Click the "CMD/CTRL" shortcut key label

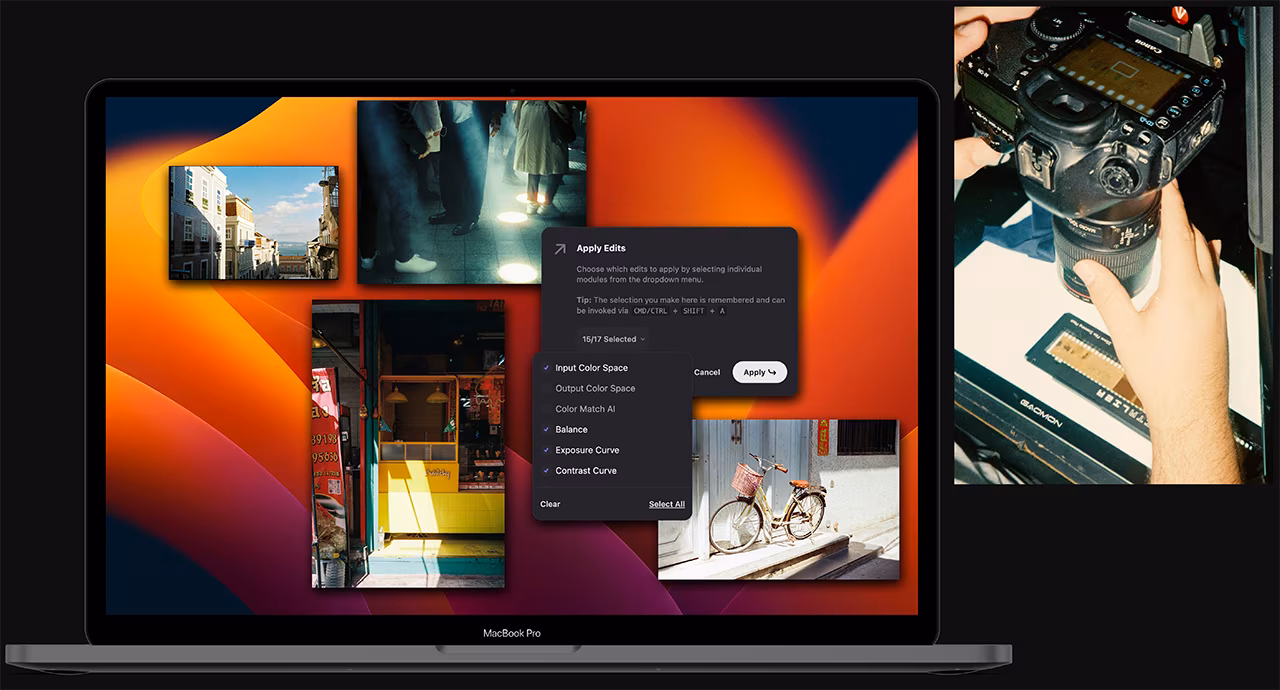pos(649,311)
